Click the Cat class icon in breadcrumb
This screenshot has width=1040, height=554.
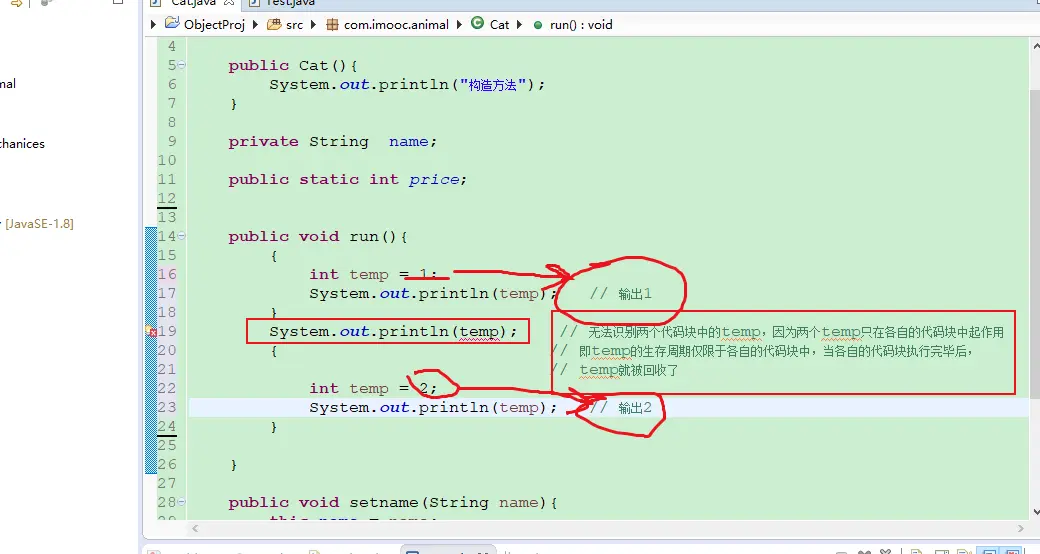[477, 24]
